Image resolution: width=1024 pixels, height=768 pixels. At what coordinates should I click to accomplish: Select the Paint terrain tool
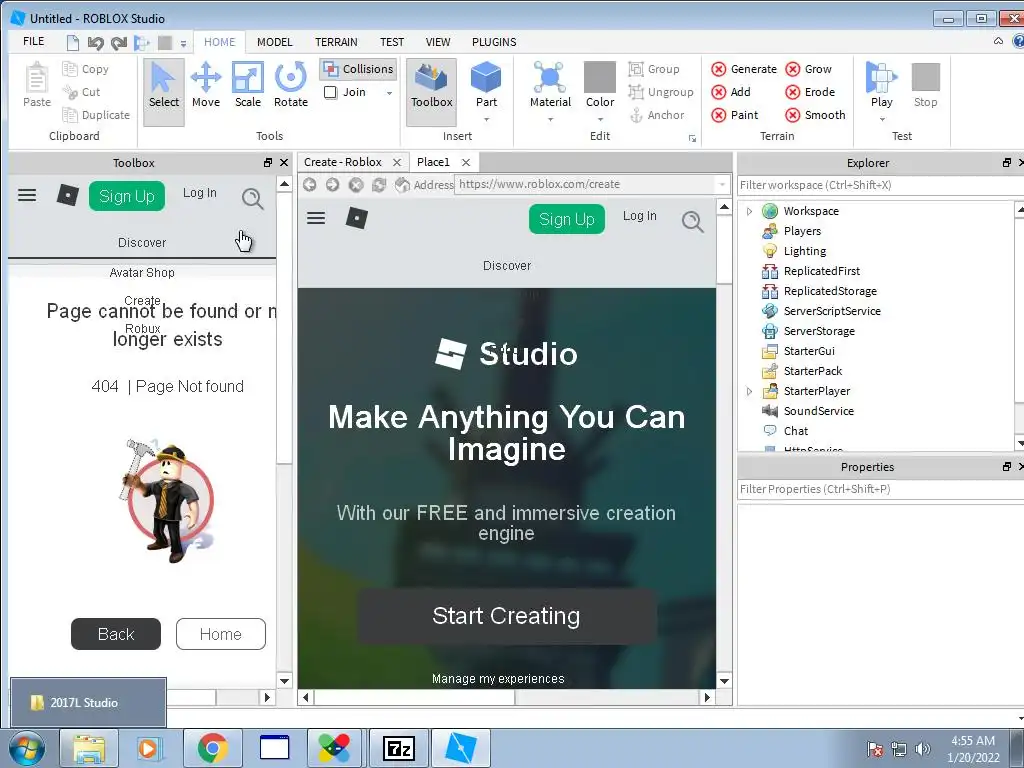pyautogui.click(x=735, y=115)
